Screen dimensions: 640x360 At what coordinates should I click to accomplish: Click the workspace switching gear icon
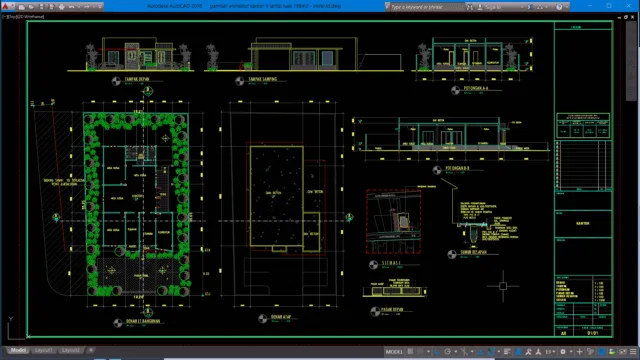click(563, 351)
